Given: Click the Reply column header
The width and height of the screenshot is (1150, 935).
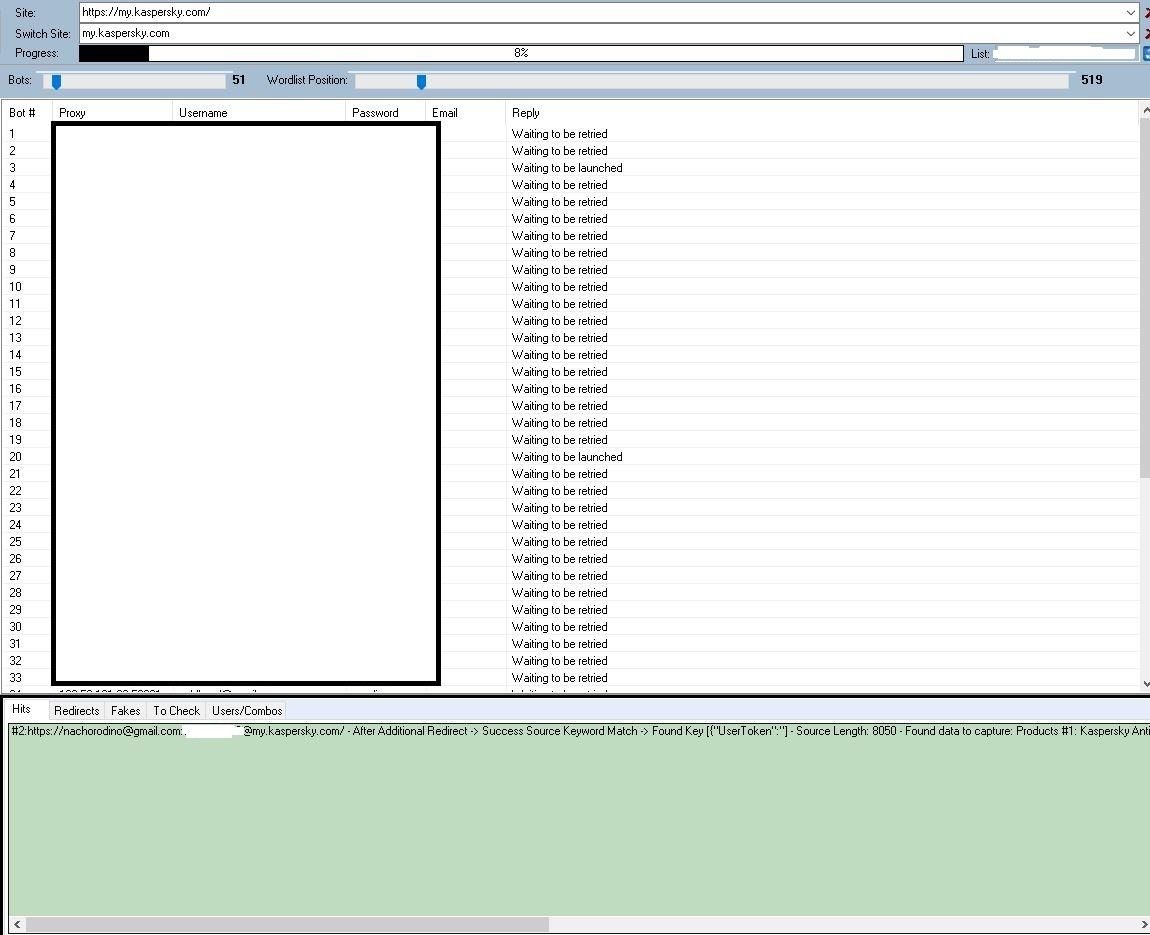Looking at the screenshot, I should (526, 113).
